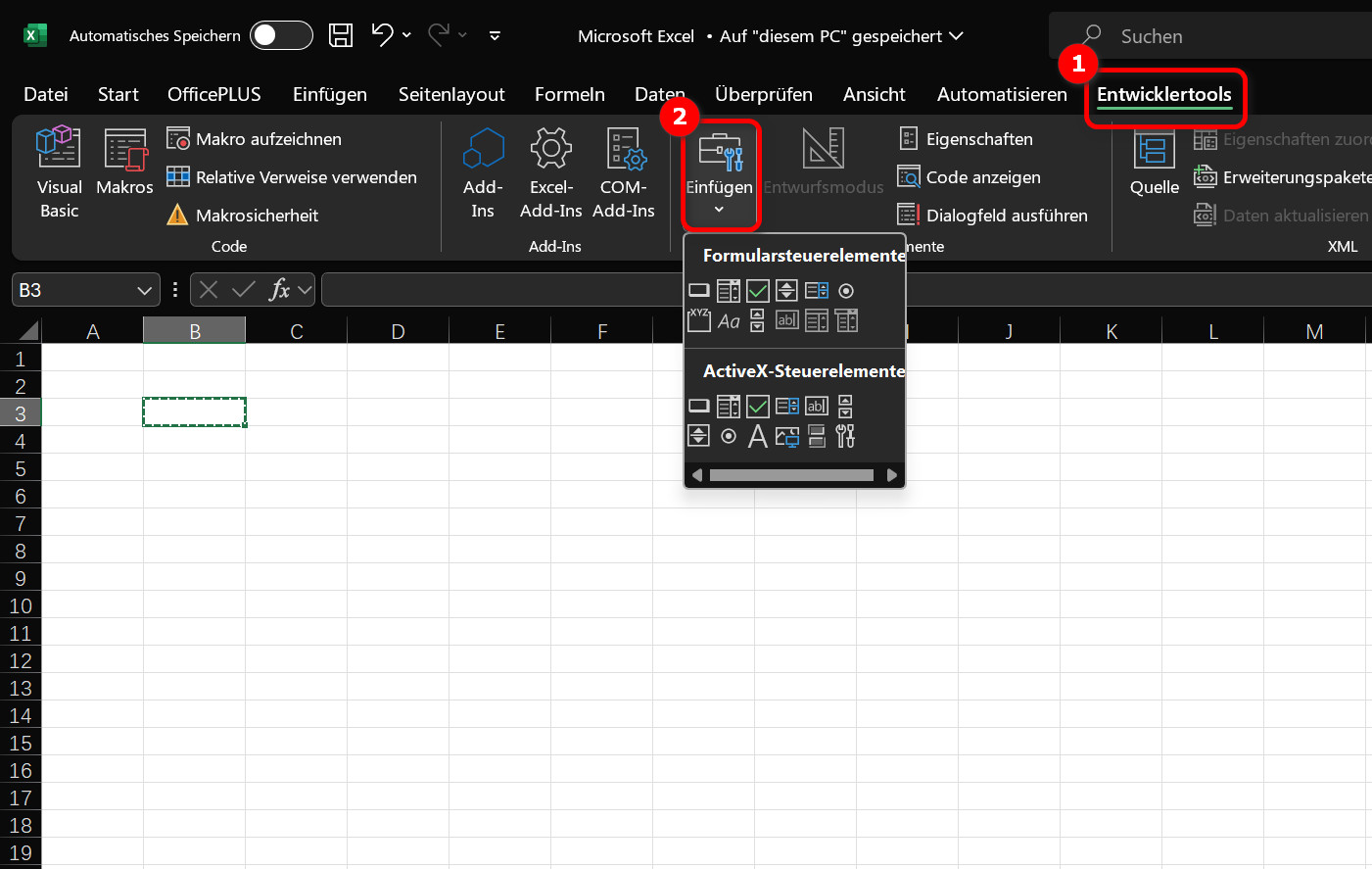Viewport: 1372px width, 869px height.
Task: Pick the ActiveX Scroll Bar
Action: point(845,406)
